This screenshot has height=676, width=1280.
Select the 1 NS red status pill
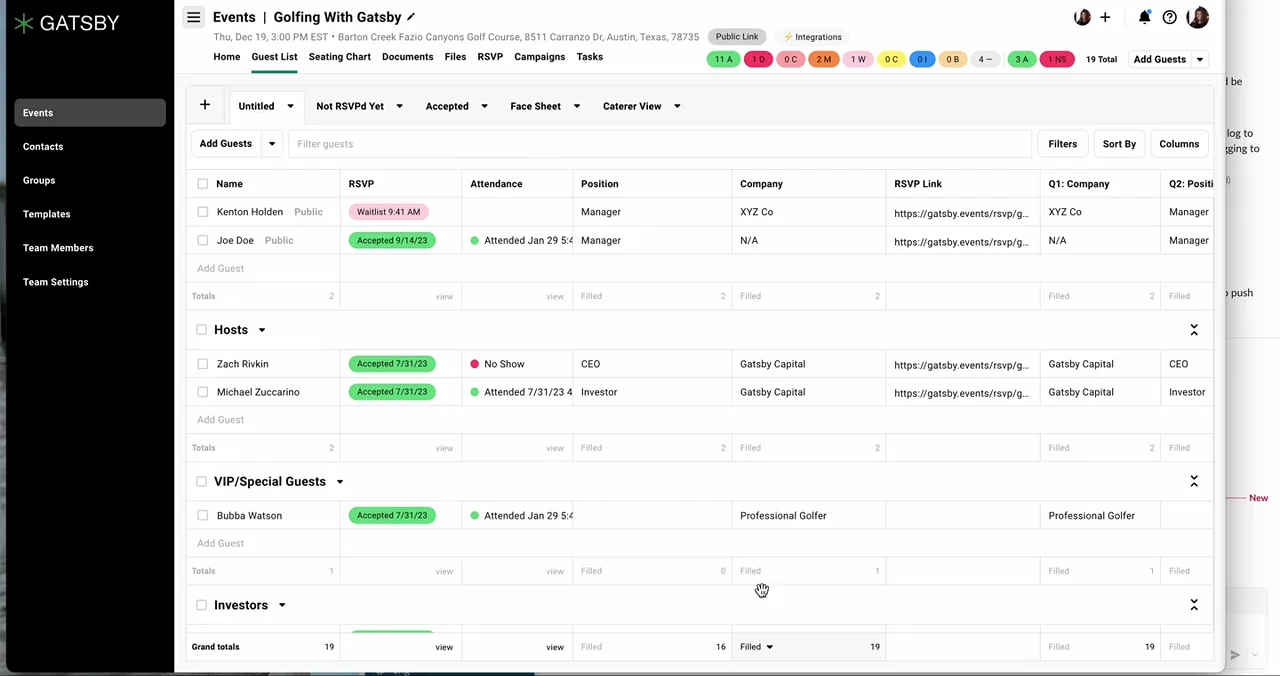(1057, 59)
